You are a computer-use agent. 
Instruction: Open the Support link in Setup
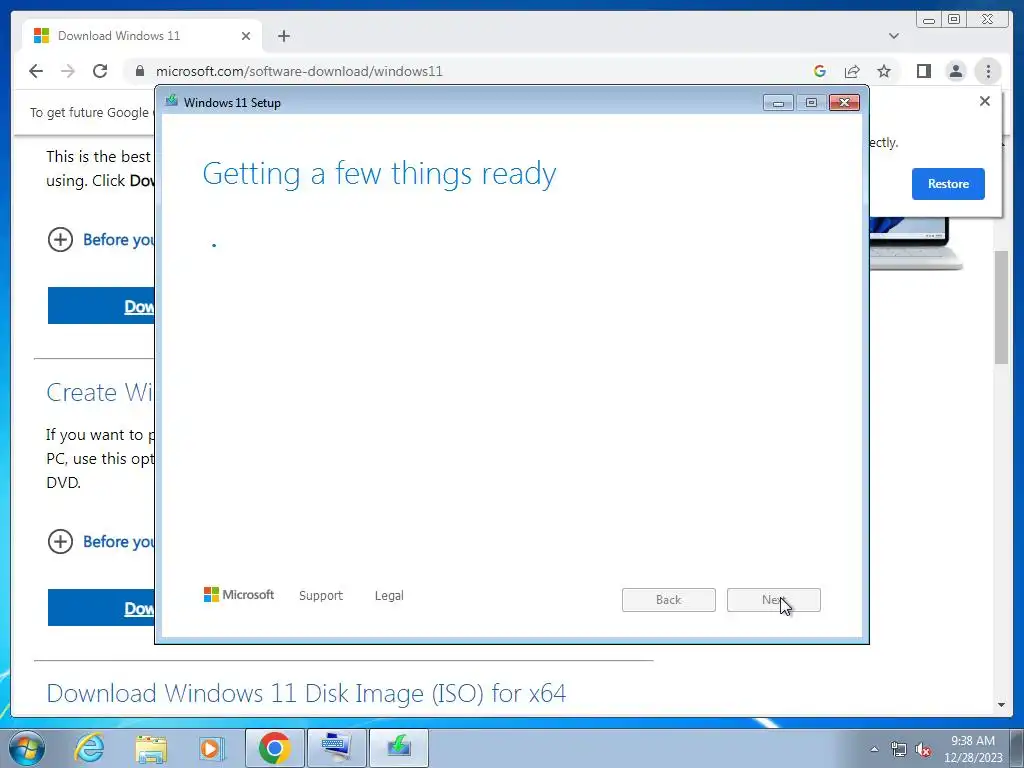[x=321, y=596]
